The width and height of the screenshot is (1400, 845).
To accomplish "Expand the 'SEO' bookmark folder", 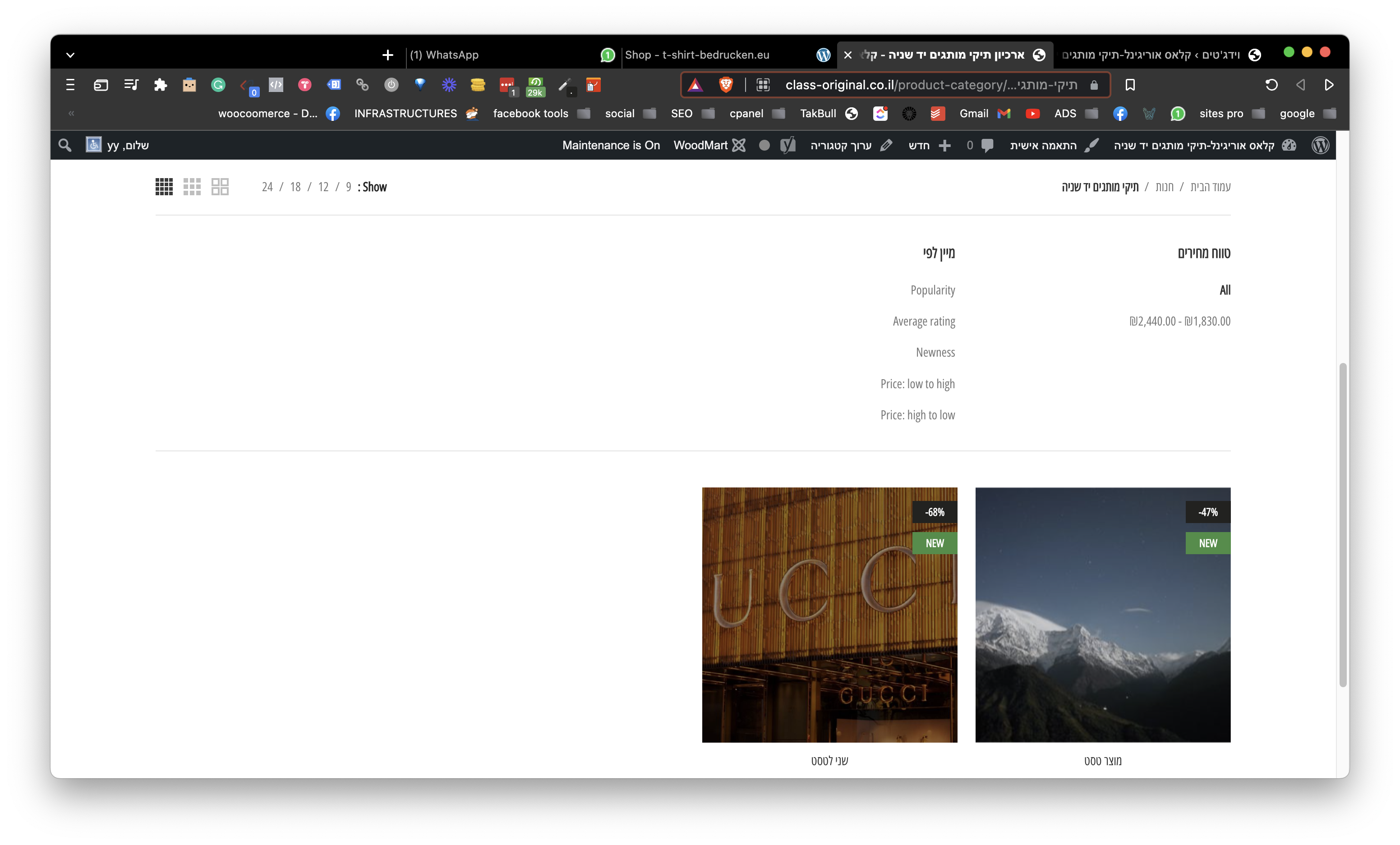I will click(693, 114).
